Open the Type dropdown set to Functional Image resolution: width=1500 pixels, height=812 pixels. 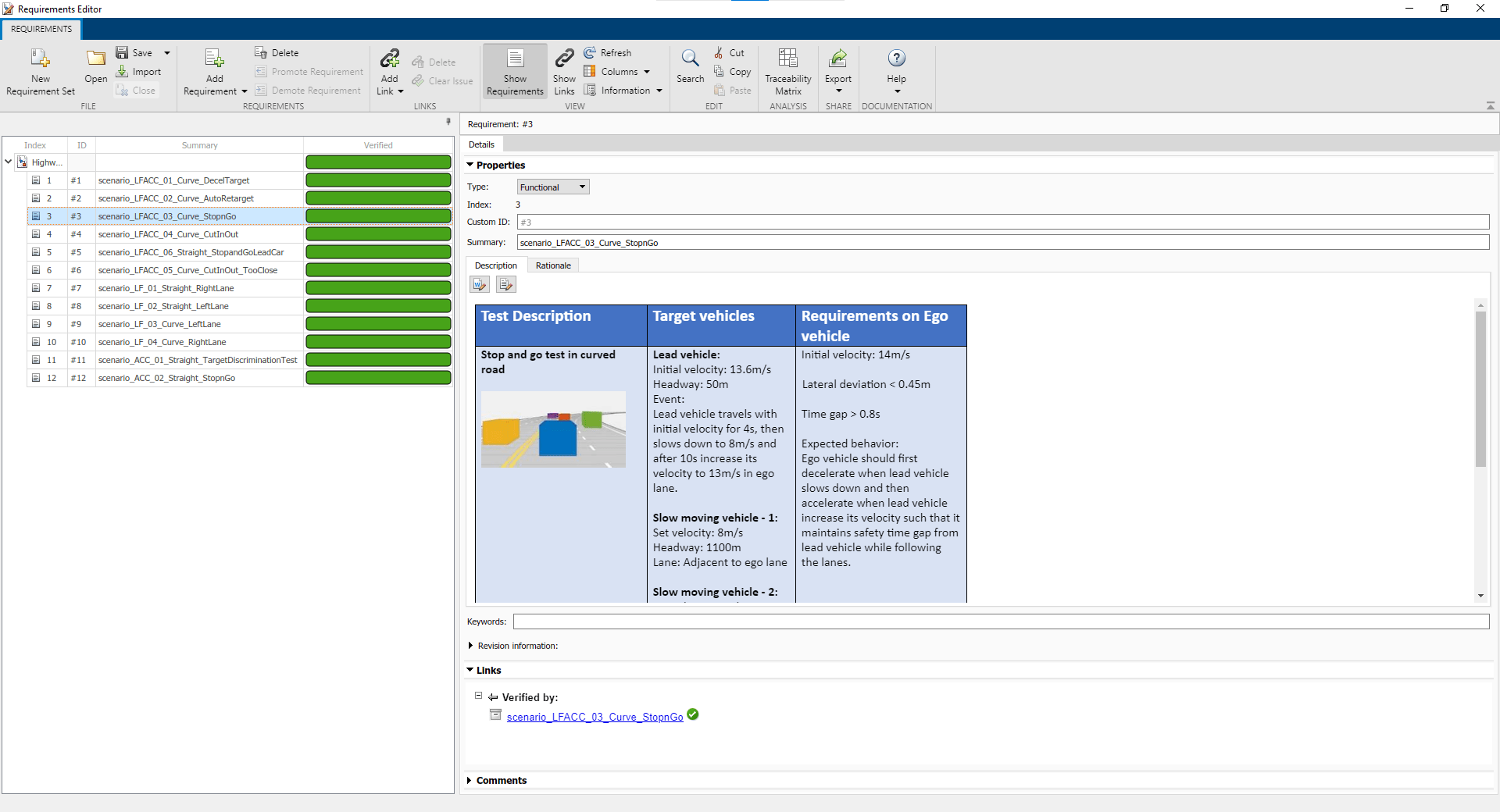[x=552, y=187]
